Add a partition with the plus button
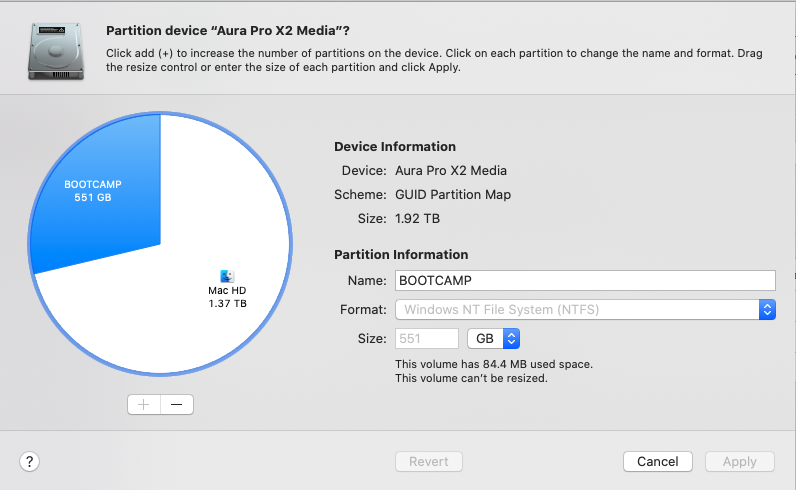This screenshot has width=796, height=490. pos(144,404)
